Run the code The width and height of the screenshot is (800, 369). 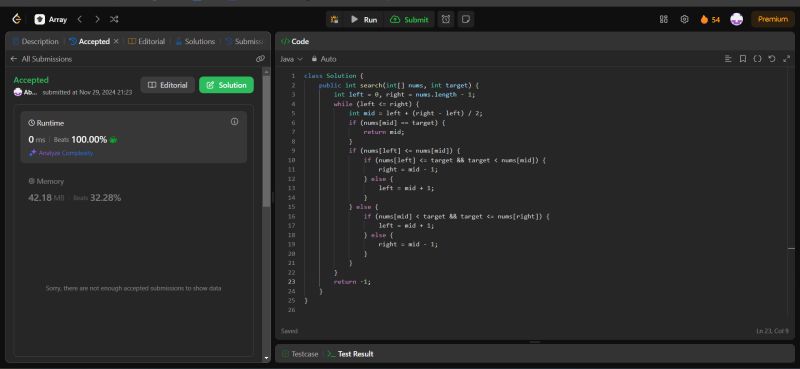[x=364, y=19]
